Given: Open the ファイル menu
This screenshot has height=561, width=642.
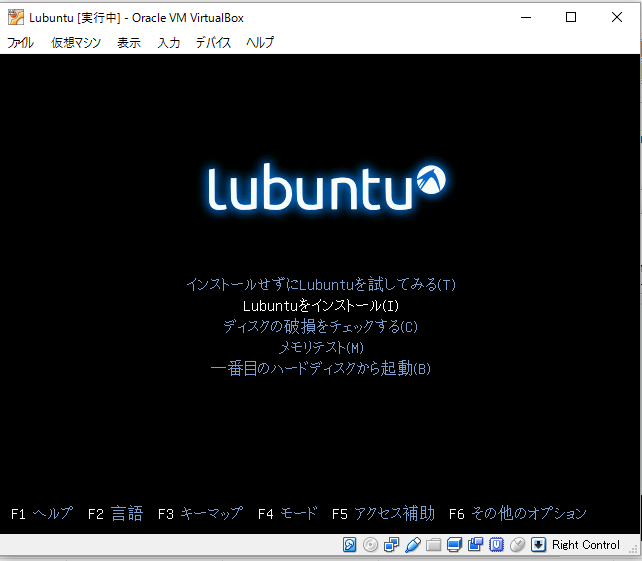Looking at the screenshot, I should [20, 42].
